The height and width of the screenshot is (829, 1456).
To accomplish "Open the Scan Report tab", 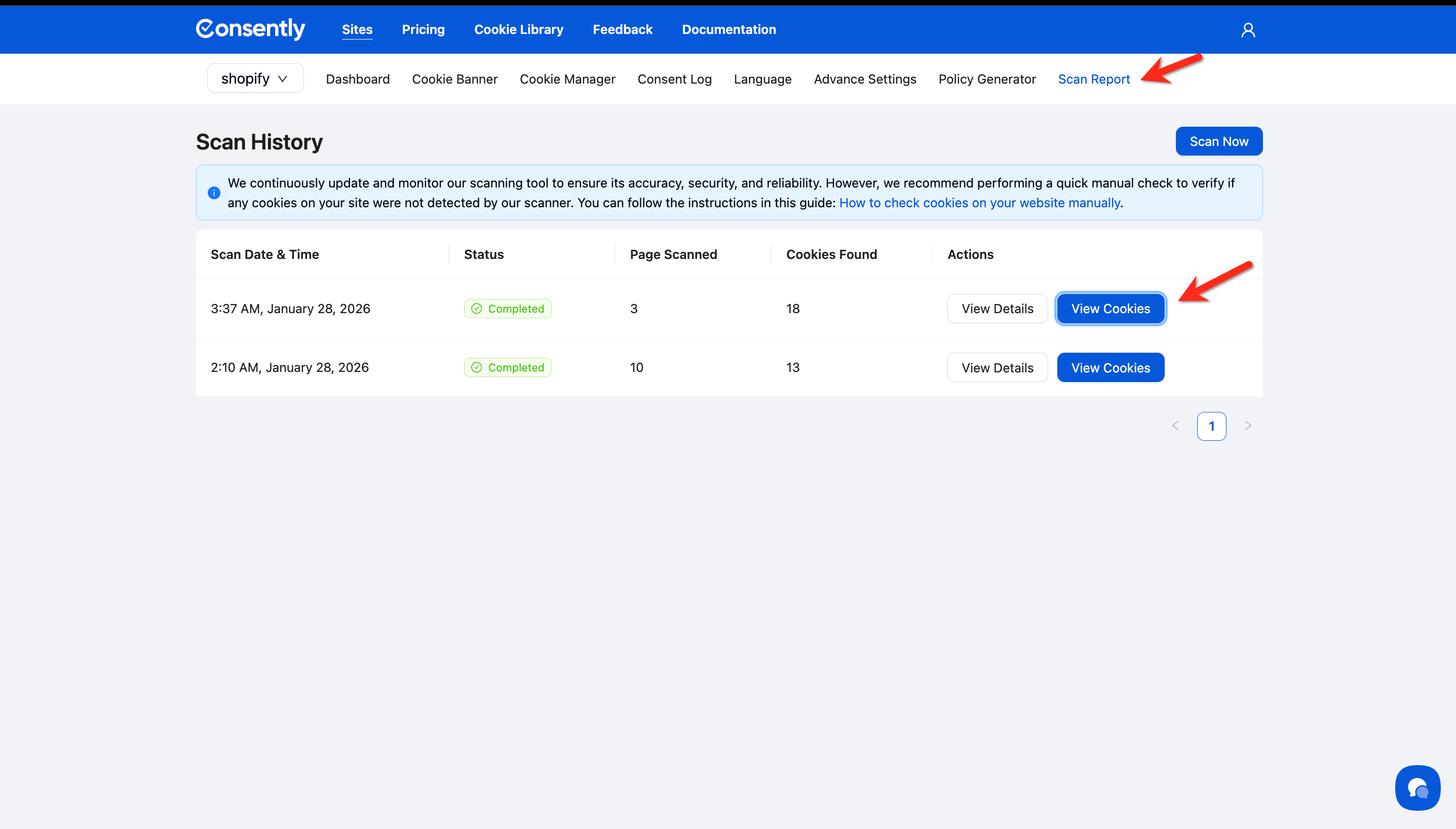I will point(1093,79).
